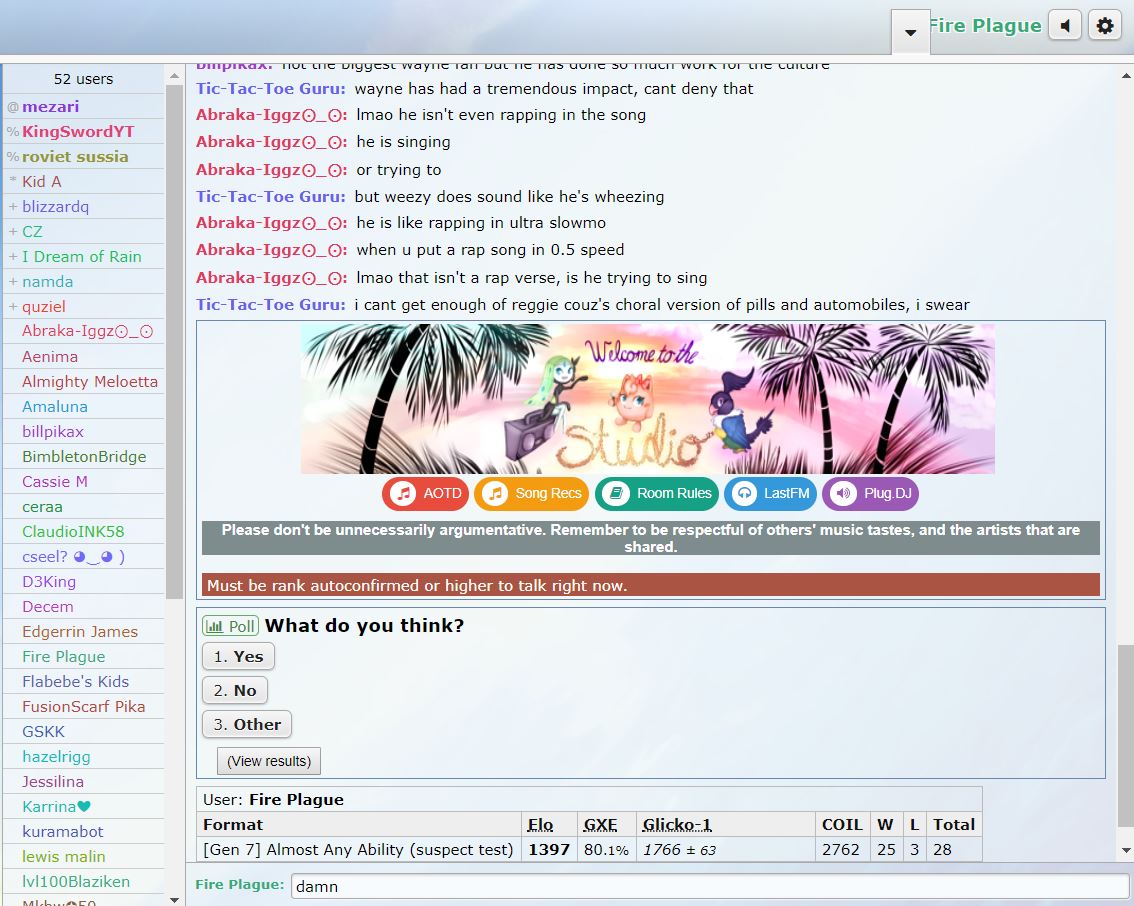Image resolution: width=1134 pixels, height=906 pixels.
Task: Open the LastFM button
Action: (770, 493)
